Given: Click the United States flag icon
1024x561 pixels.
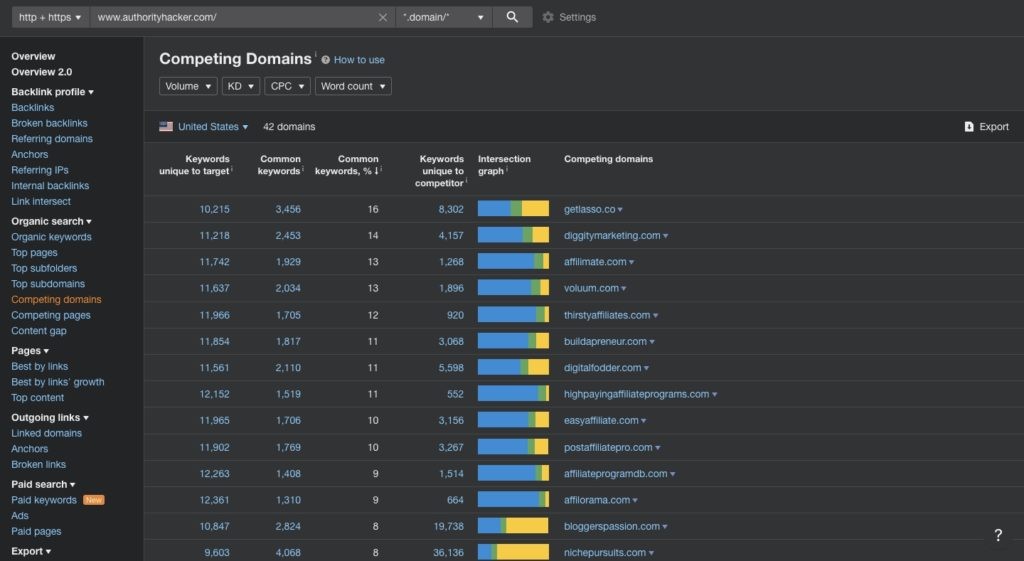Looking at the screenshot, I should 166,127.
